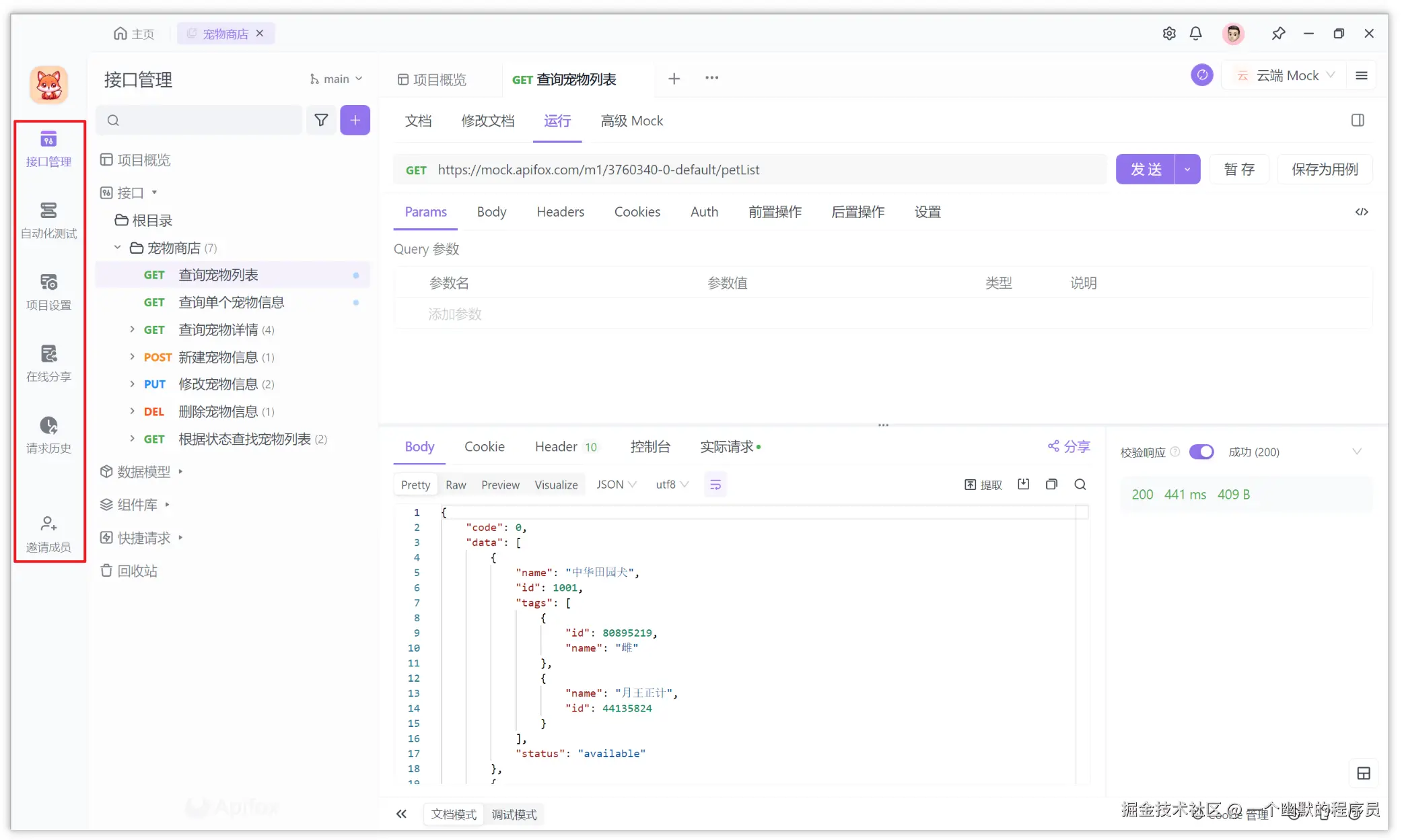Click the 提取 extract icon above the response body
1402x840 pixels.
[983, 484]
